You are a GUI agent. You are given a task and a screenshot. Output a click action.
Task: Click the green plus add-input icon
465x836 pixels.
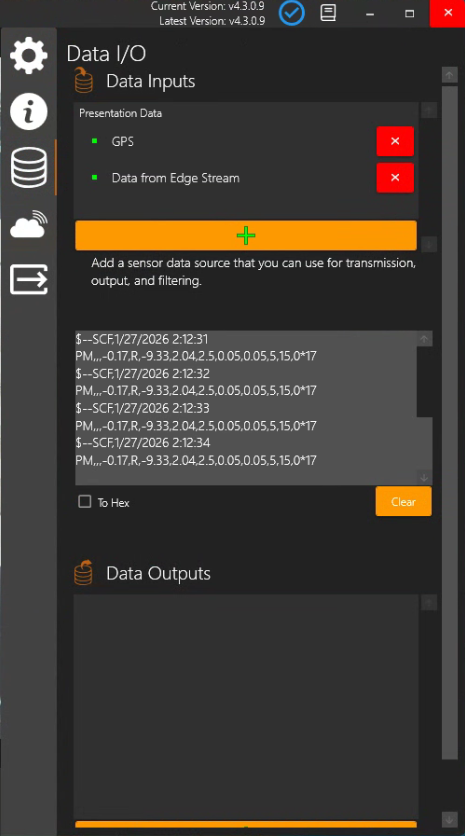click(246, 235)
